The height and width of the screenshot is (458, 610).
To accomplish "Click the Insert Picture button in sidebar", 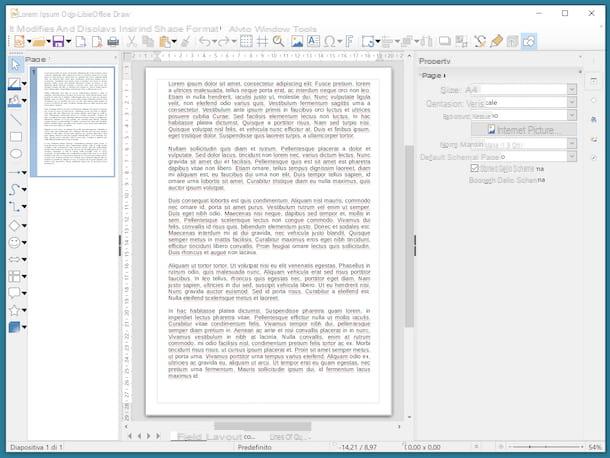I will pos(524,130).
